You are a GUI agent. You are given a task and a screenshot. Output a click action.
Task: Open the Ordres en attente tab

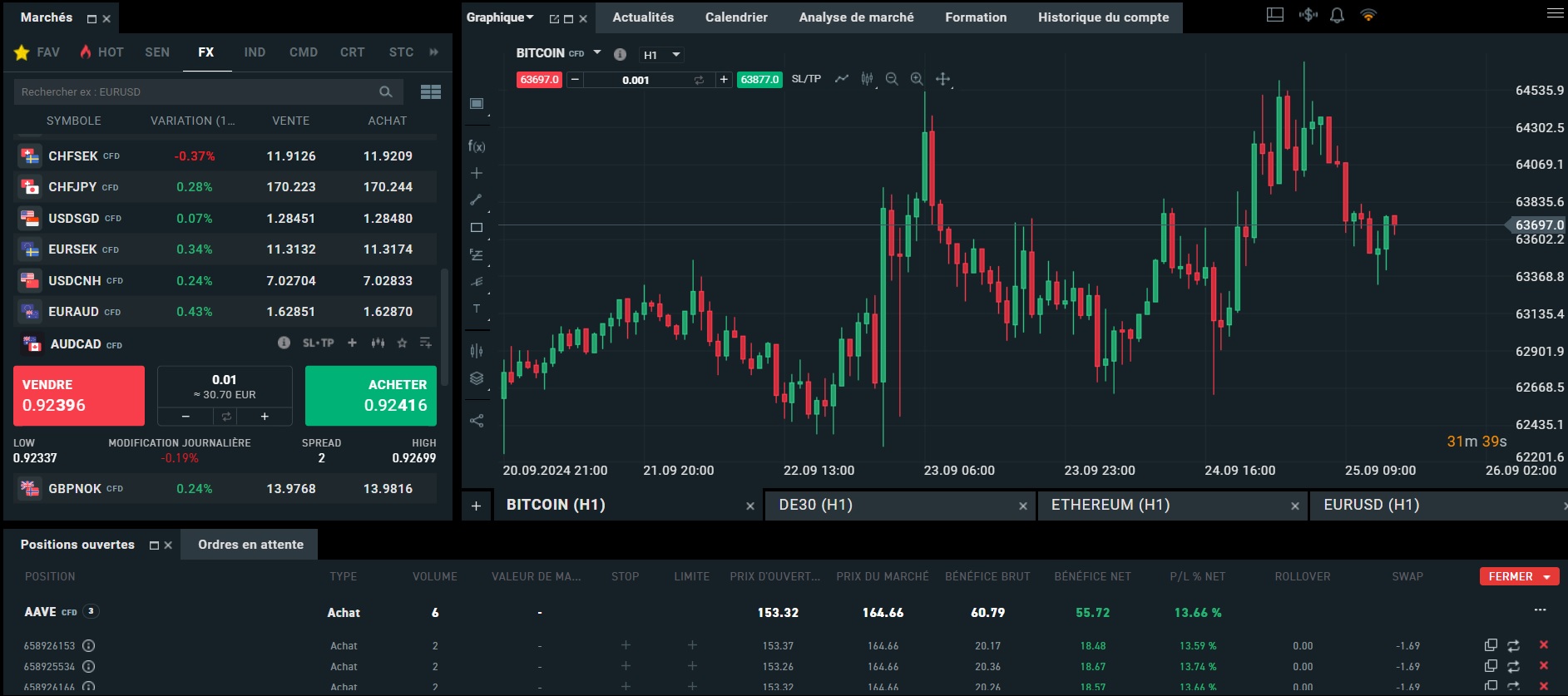pos(250,545)
